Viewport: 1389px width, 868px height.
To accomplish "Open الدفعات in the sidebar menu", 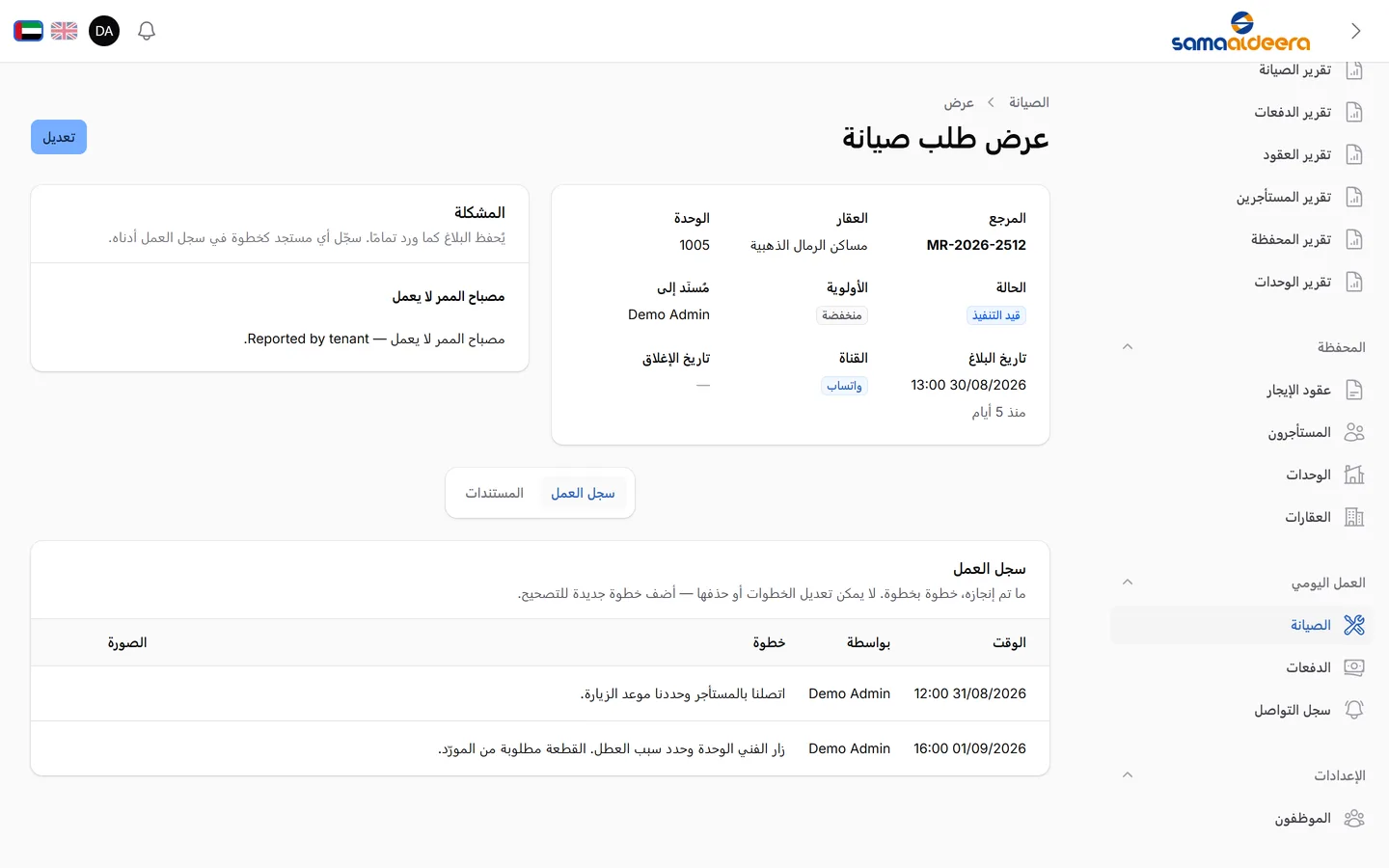I will tap(1240, 667).
